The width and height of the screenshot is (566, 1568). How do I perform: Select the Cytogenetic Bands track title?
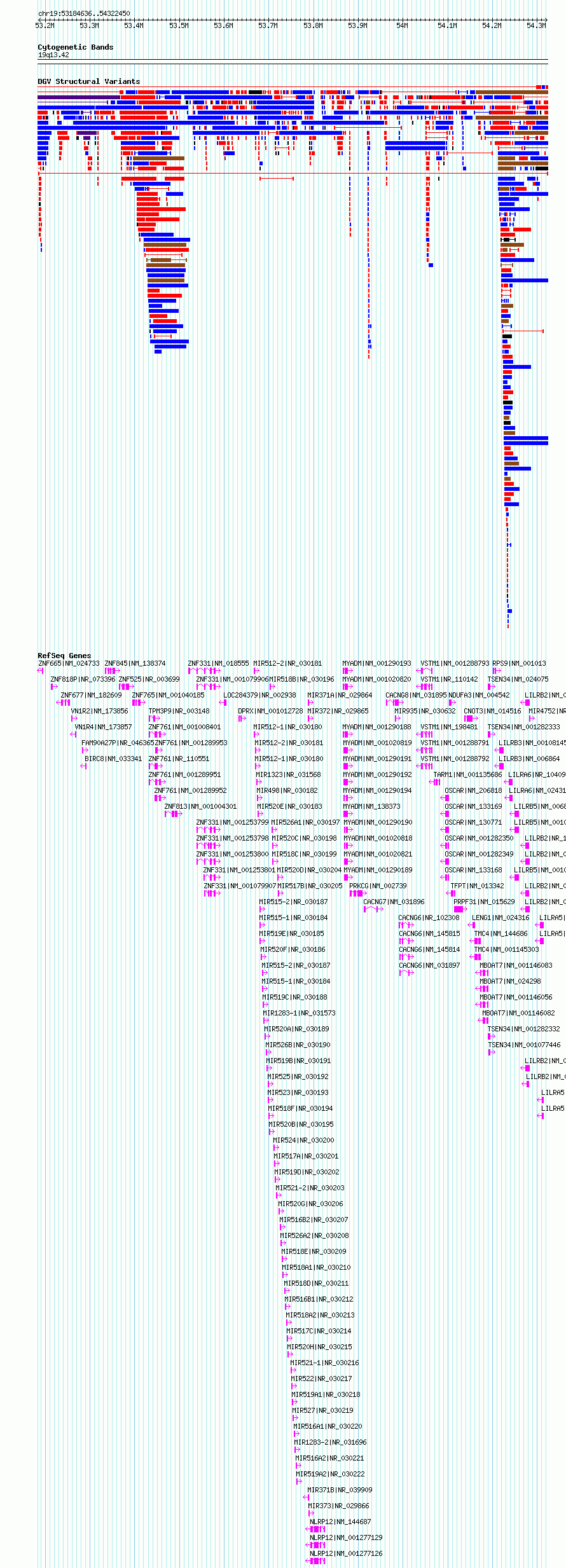pyautogui.click(x=76, y=47)
